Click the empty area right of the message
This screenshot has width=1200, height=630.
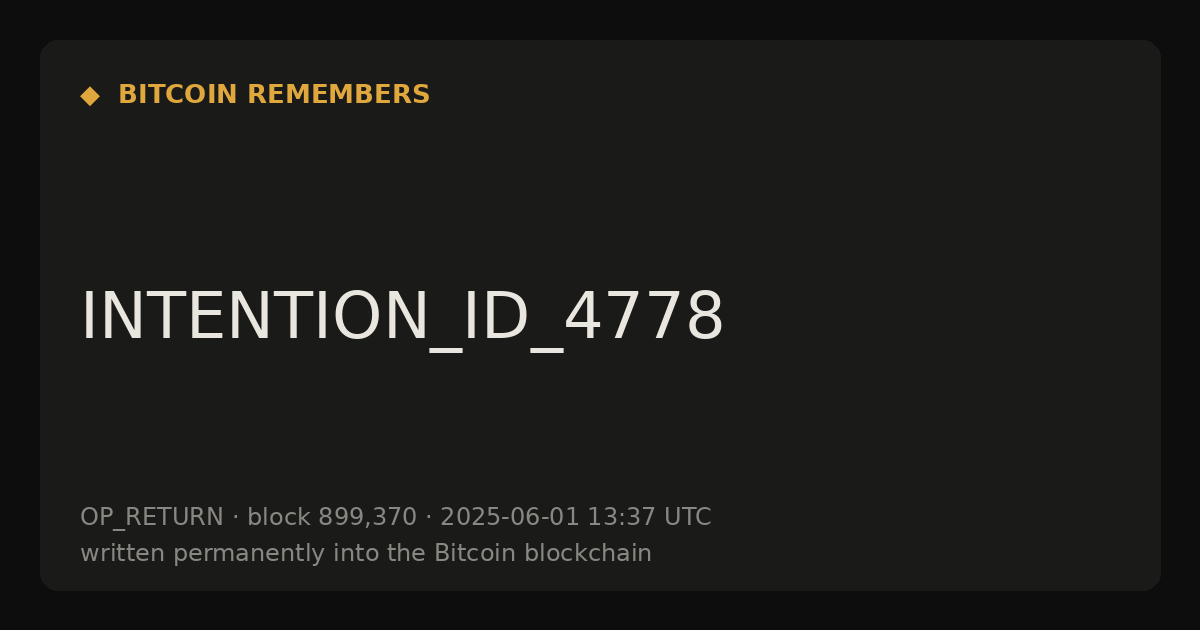point(940,318)
